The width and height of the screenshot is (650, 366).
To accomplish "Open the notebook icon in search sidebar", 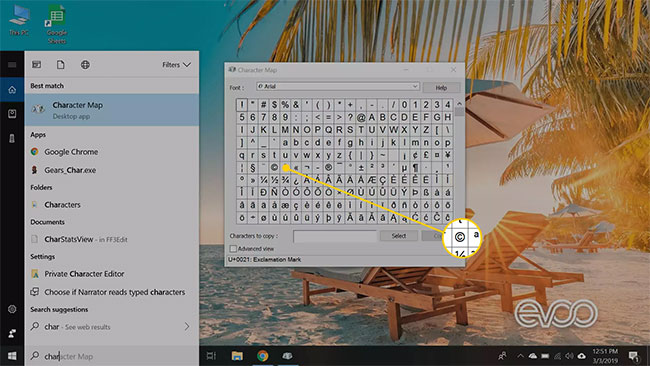I will tap(12, 114).
